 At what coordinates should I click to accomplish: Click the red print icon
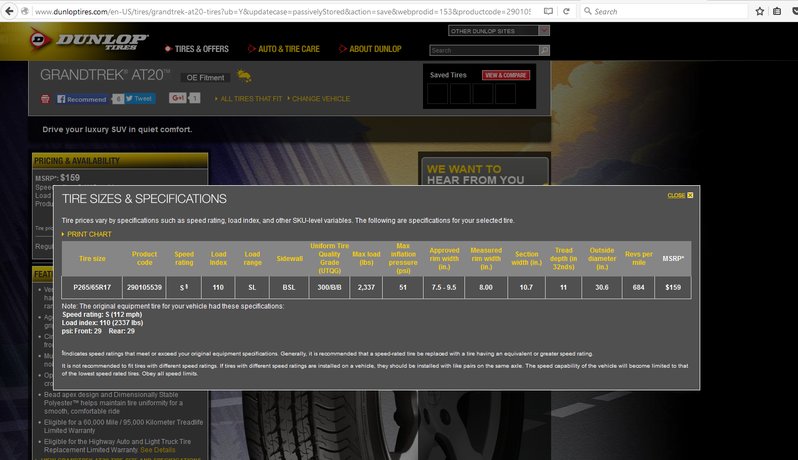point(45,99)
